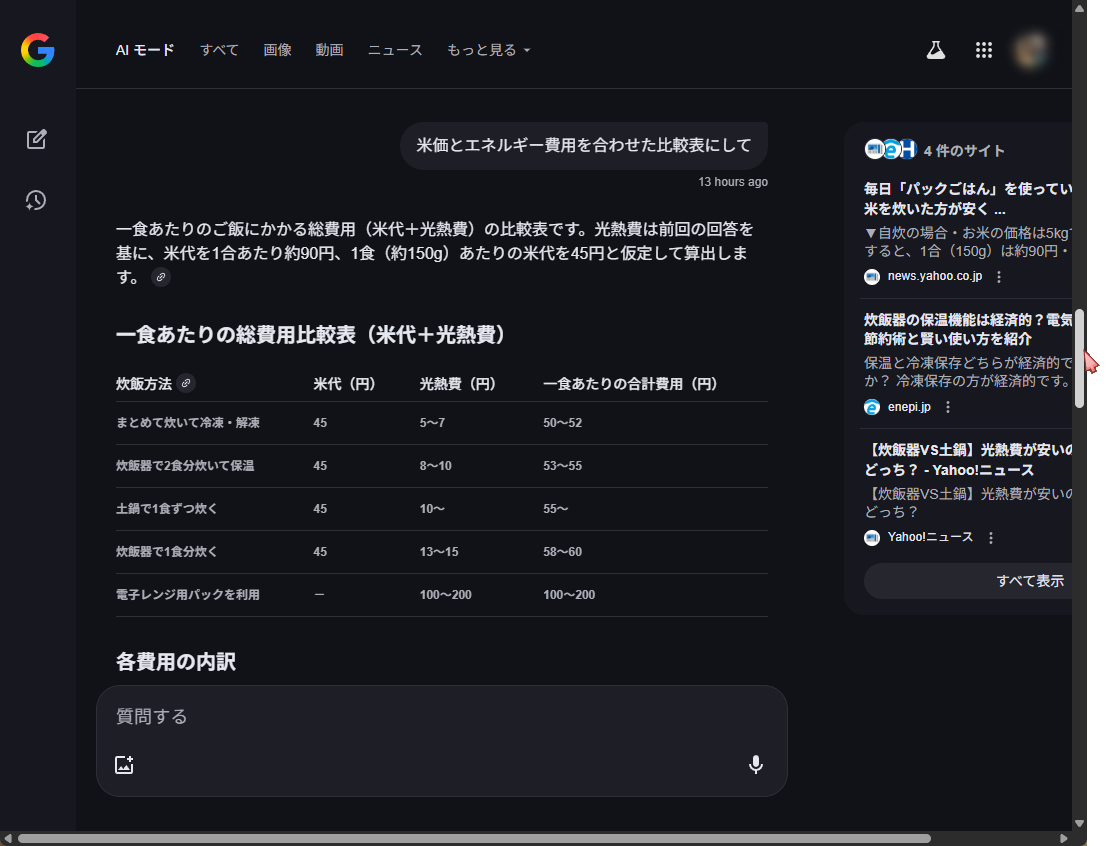Switch to the ニュース tab
Screen dimensions: 1110x846
pyautogui.click(x=395, y=50)
